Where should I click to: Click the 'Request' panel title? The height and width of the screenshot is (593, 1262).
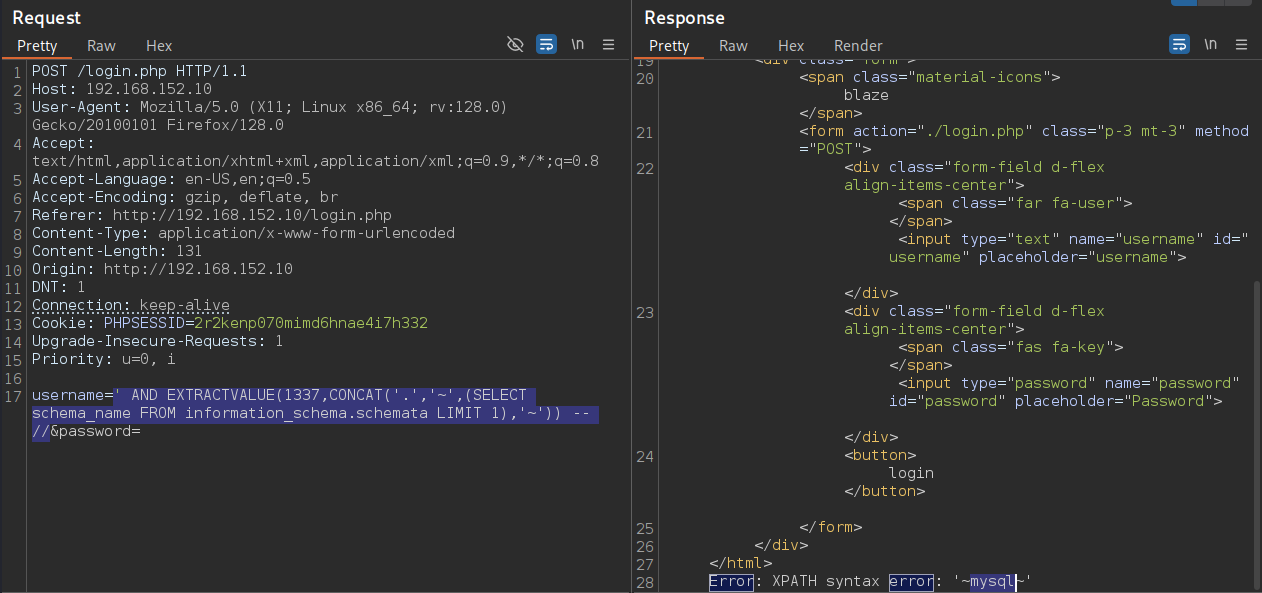click(x=47, y=18)
